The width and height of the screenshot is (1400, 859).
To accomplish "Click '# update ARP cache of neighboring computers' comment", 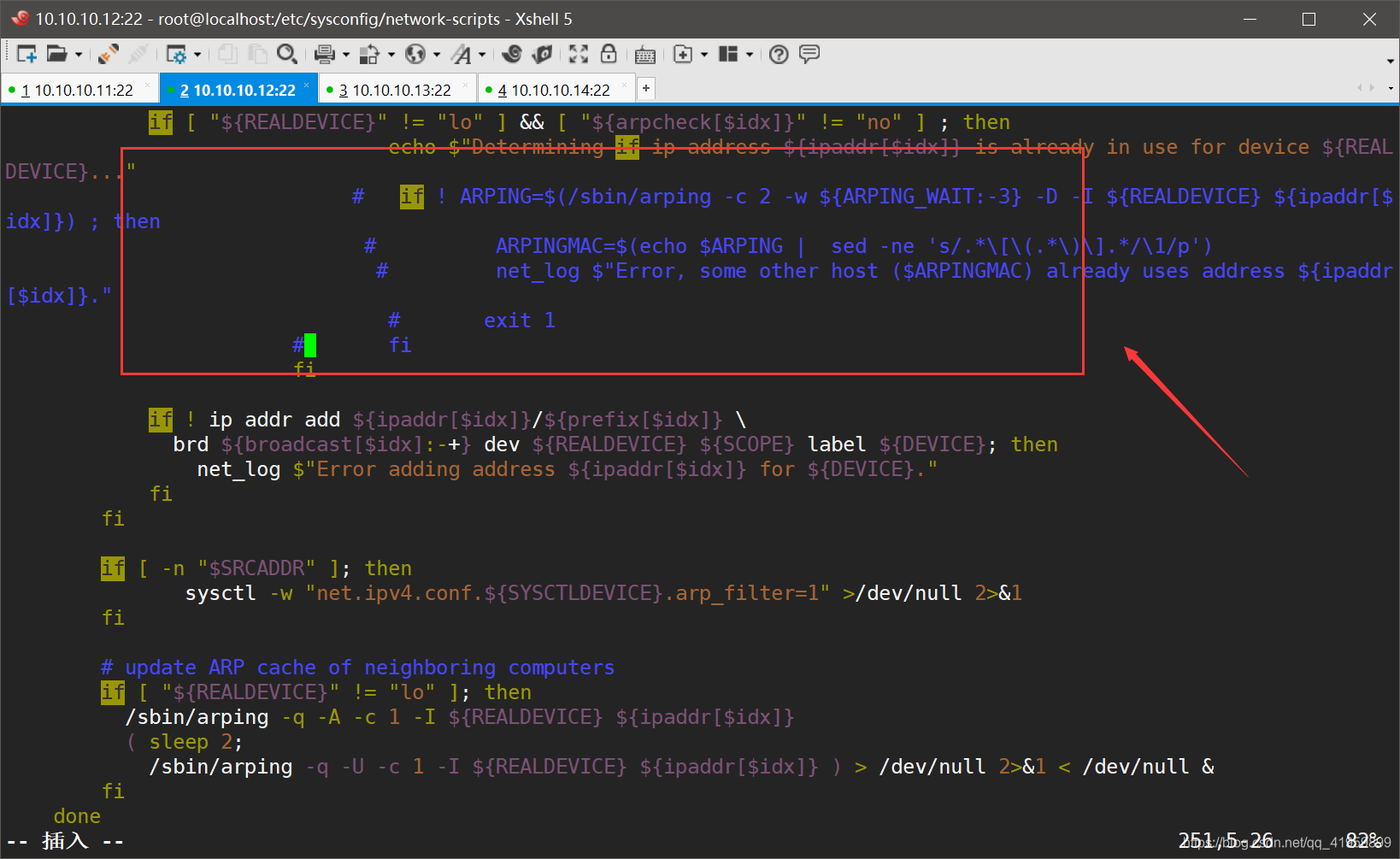I will pyautogui.click(x=357, y=668).
